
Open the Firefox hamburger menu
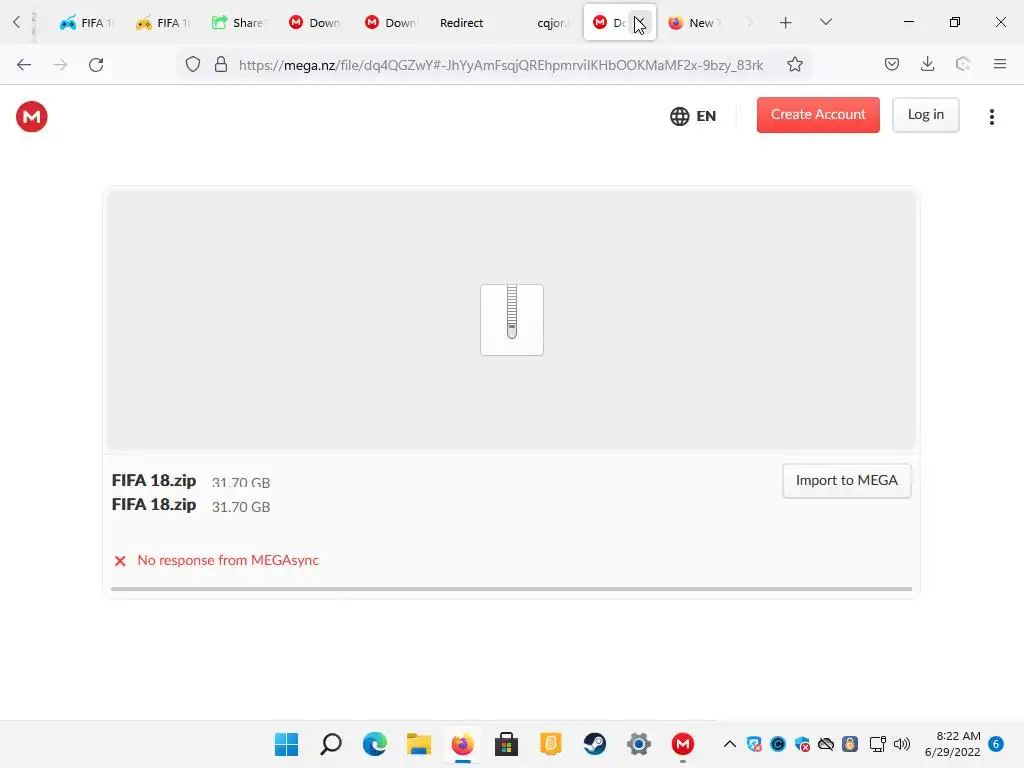coord(1000,64)
